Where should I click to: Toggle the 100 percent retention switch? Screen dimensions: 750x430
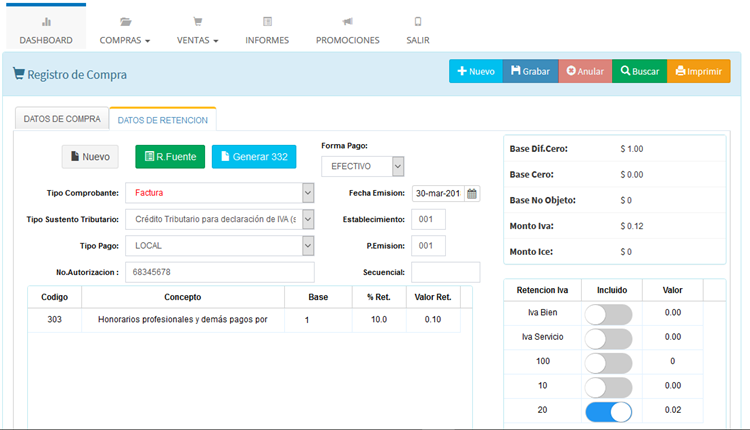click(608, 362)
